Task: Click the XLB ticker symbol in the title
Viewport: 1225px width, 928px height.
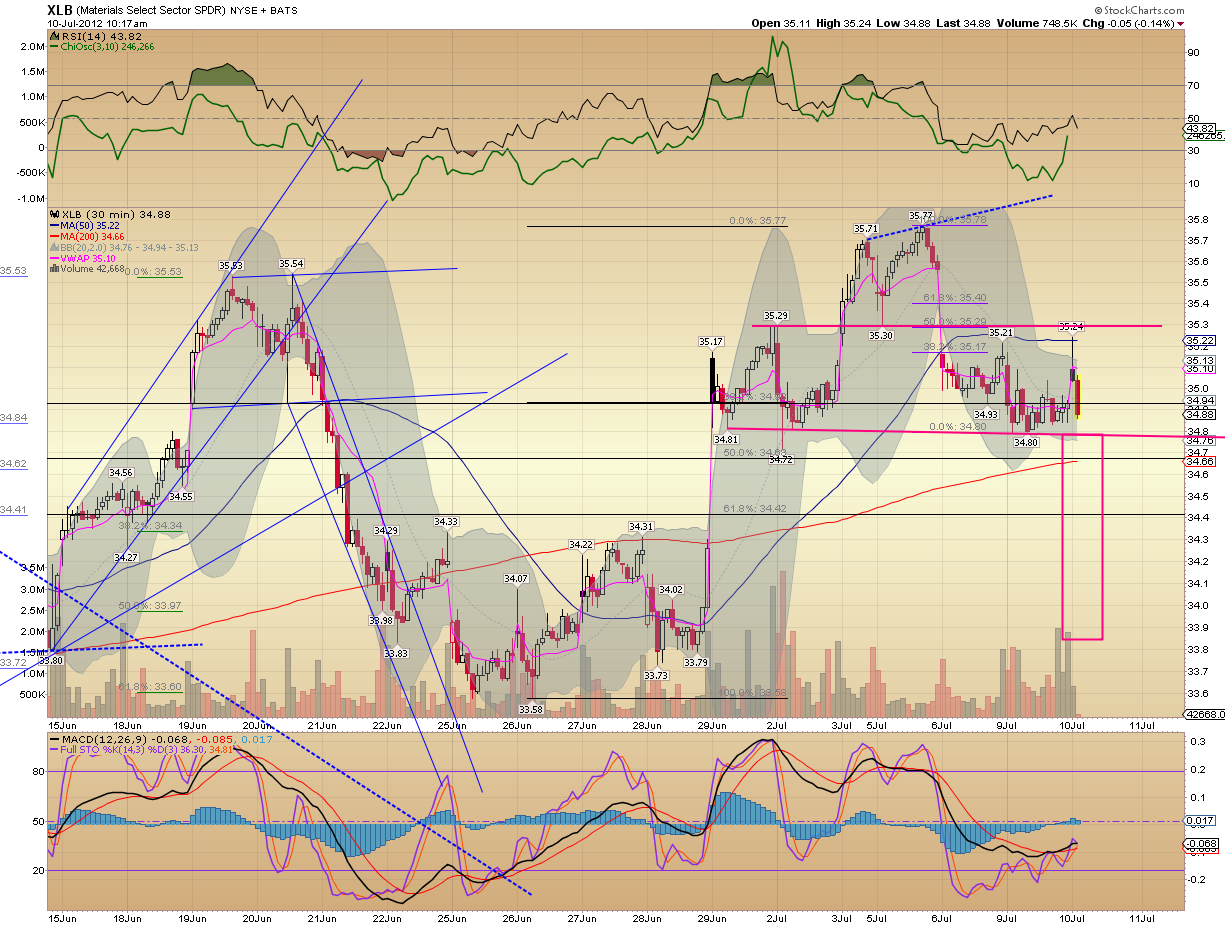Action: (61, 9)
